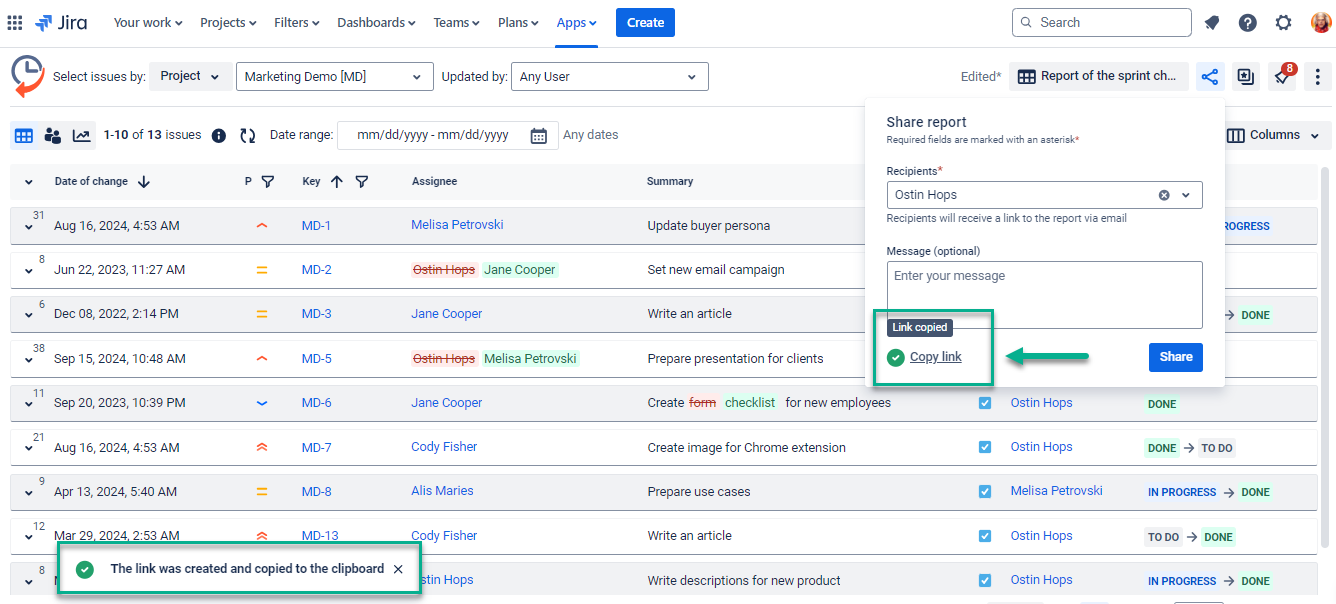Click the share report icon

coord(1210,77)
